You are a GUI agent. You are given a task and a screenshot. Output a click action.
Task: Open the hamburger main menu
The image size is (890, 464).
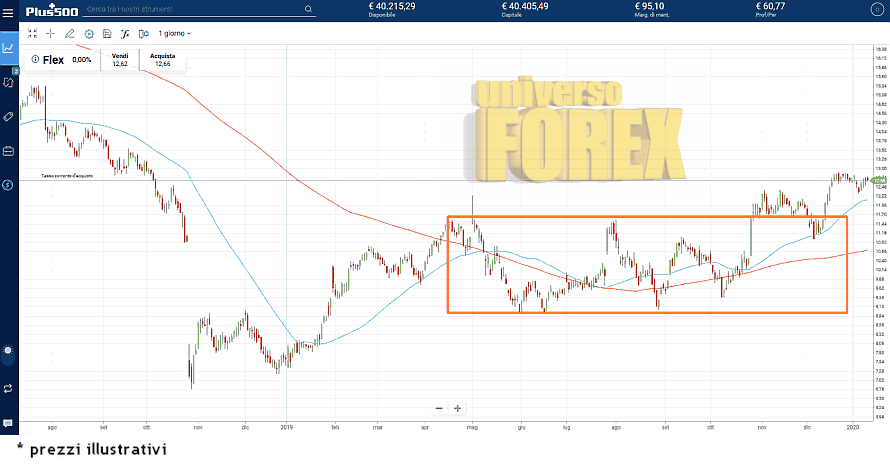point(8,11)
